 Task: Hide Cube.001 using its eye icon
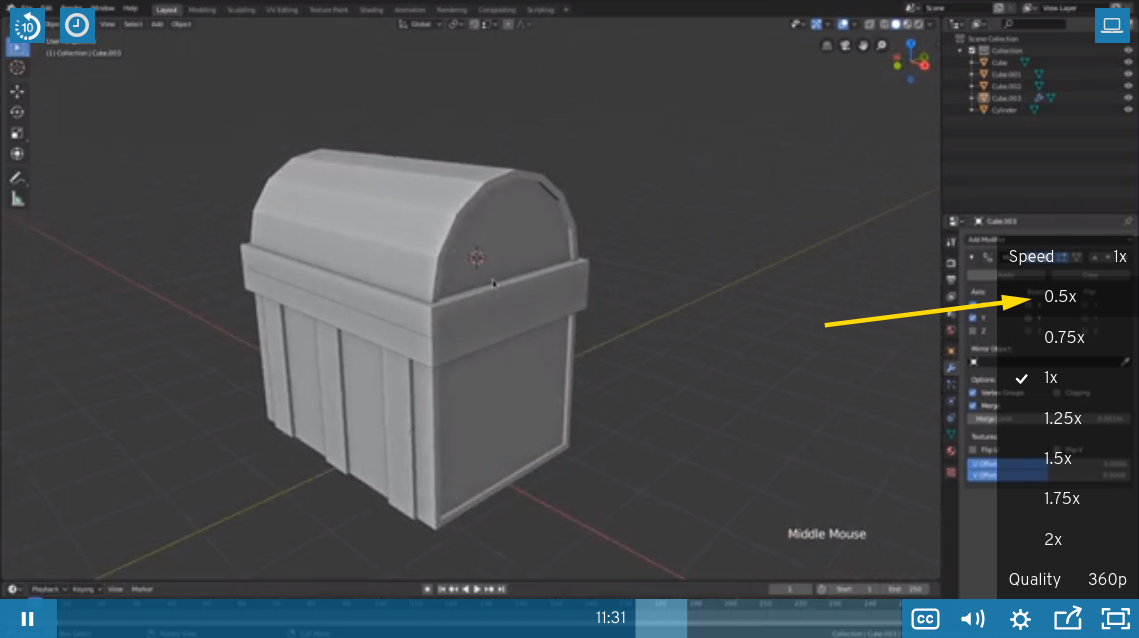(x=1128, y=74)
